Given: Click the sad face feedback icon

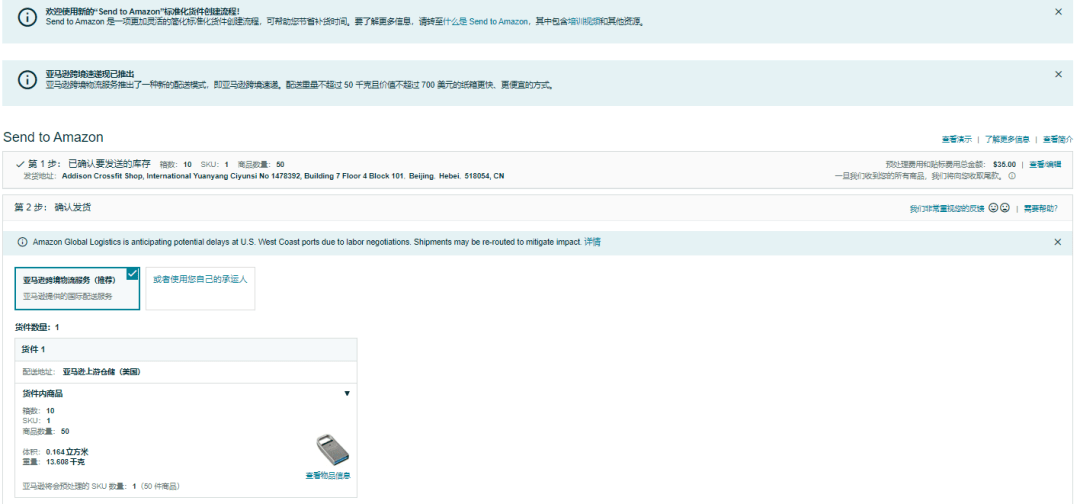Looking at the screenshot, I should pos(1004,208).
